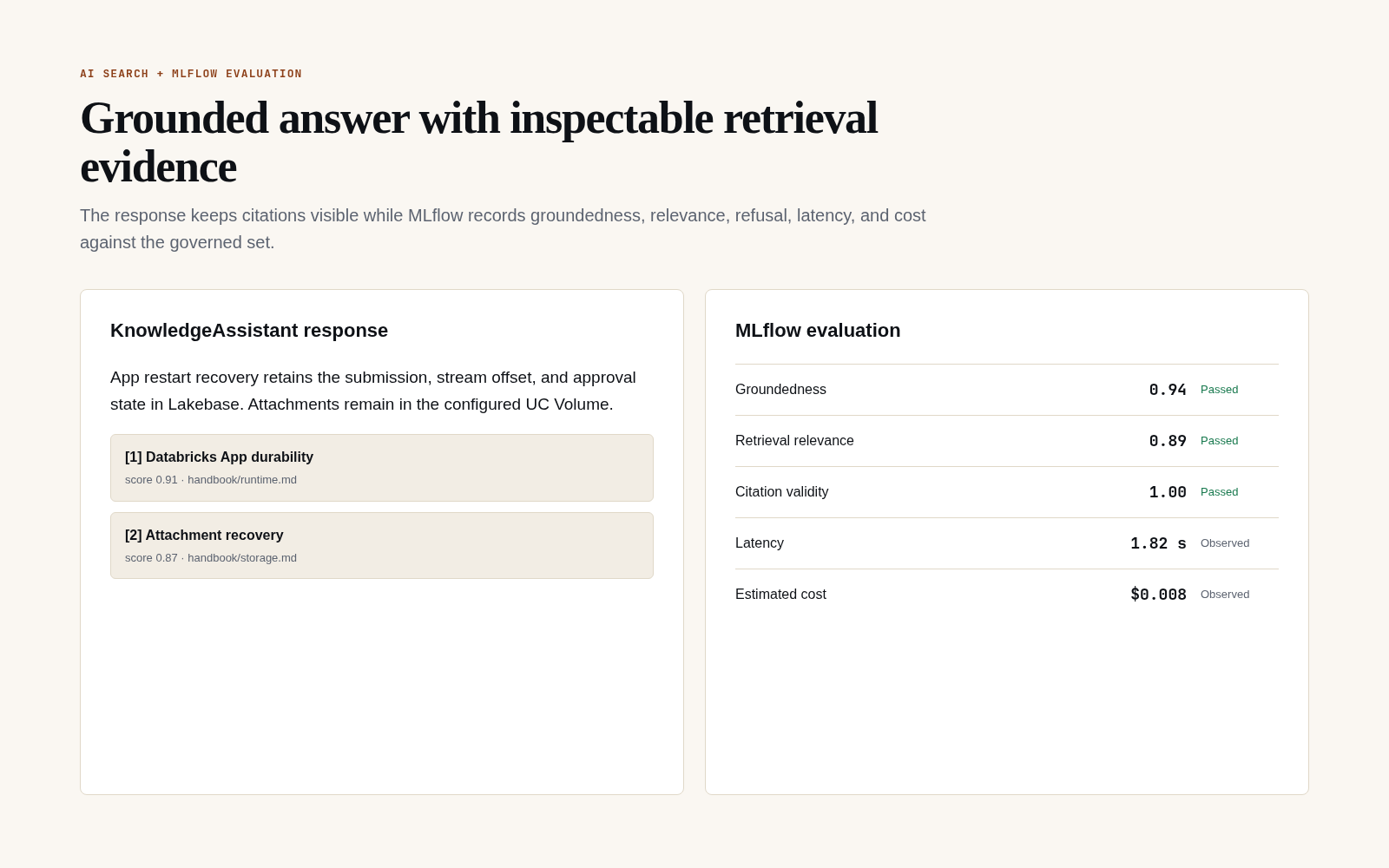This screenshot has height=868, width=1389.
Task: Click the 0.89 retrieval relevance score
Action: pos(1168,441)
